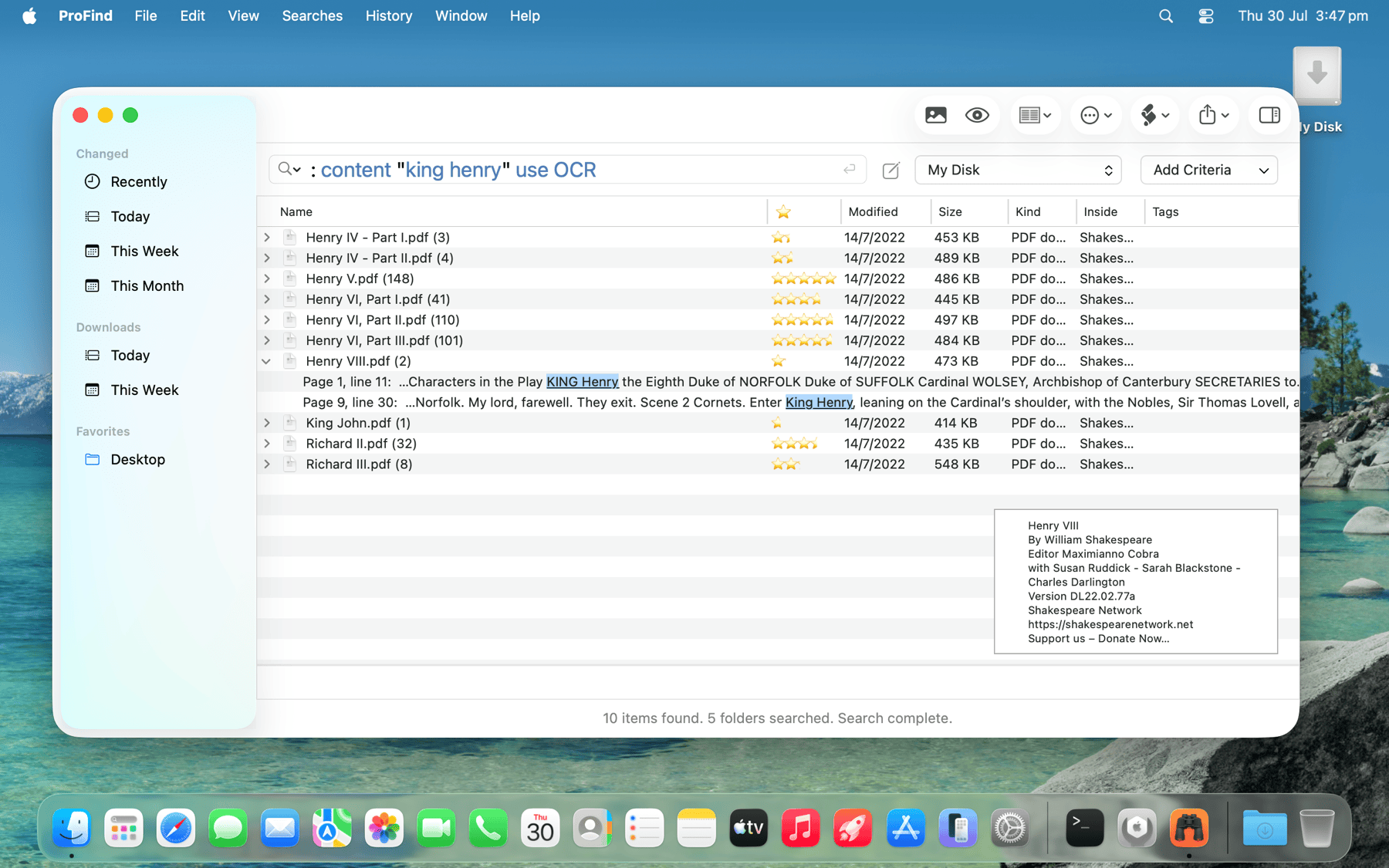This screenshot has width=1389, height=868.
Task: Sort results by Name column
Action: tap(296, 211)
